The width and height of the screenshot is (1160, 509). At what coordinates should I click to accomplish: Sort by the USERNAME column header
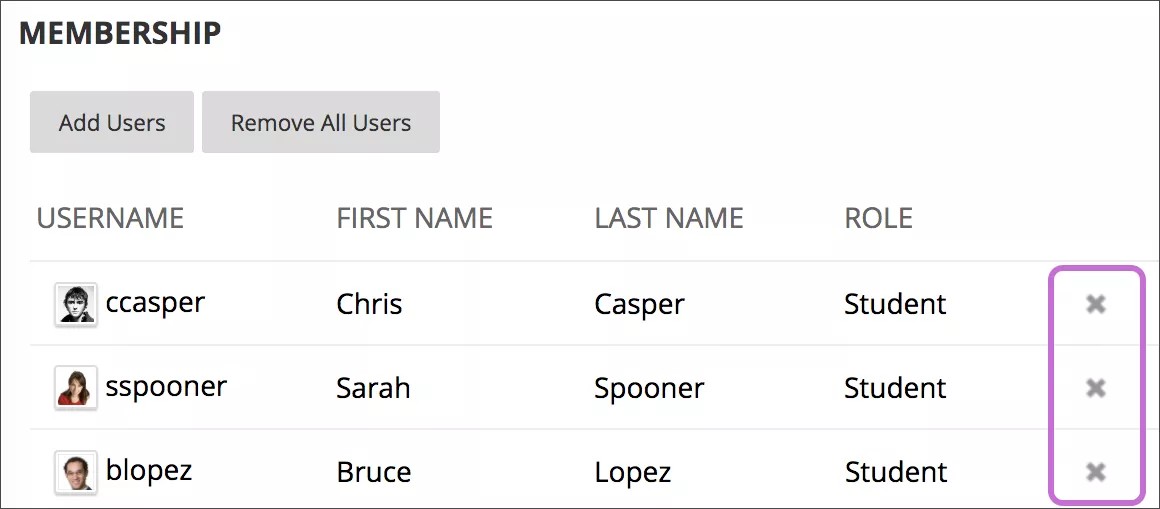(x=110, y=218)
